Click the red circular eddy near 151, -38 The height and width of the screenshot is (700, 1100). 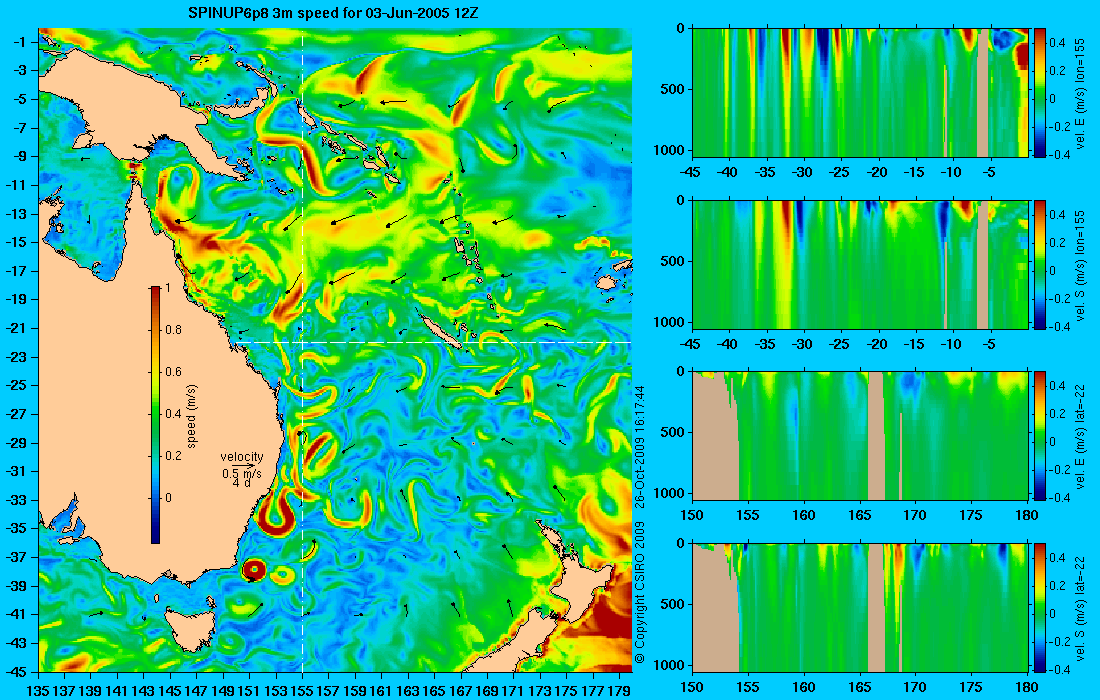click(x=253, y=570)
